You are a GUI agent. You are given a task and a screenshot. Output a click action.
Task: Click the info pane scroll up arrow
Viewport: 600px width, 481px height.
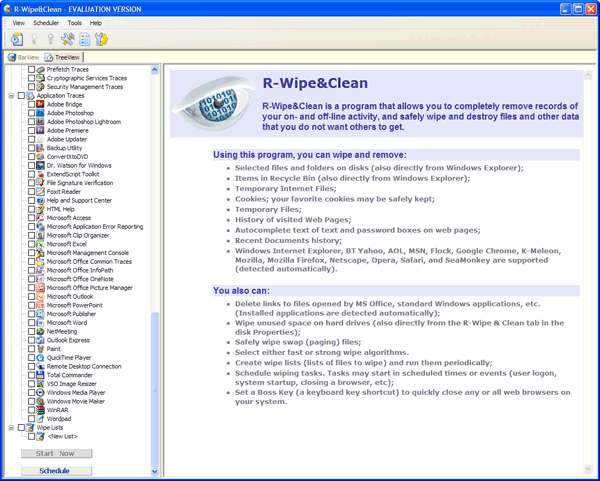click(x=588, y=75)
